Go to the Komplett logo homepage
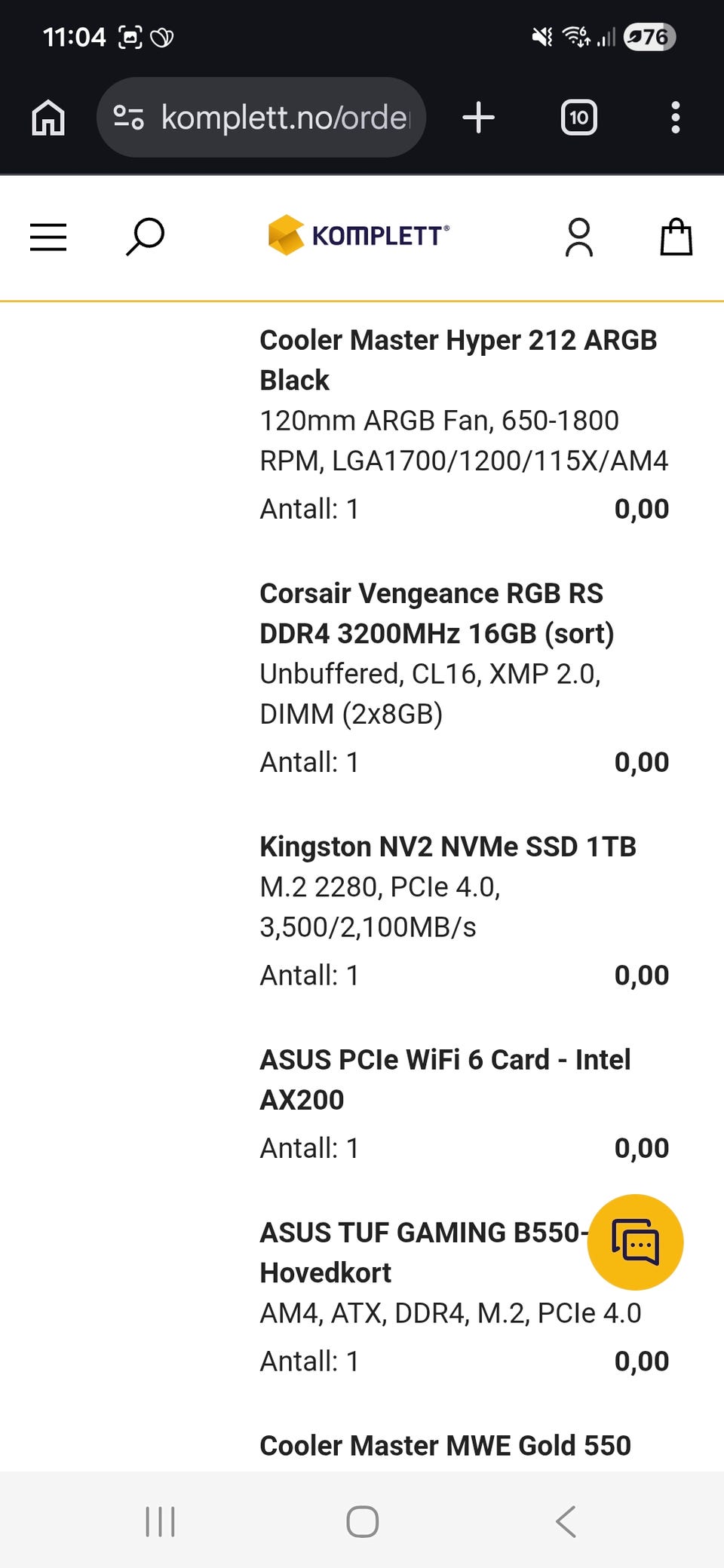The width and height of the screenshot is (724, 1568). [359, 235]
